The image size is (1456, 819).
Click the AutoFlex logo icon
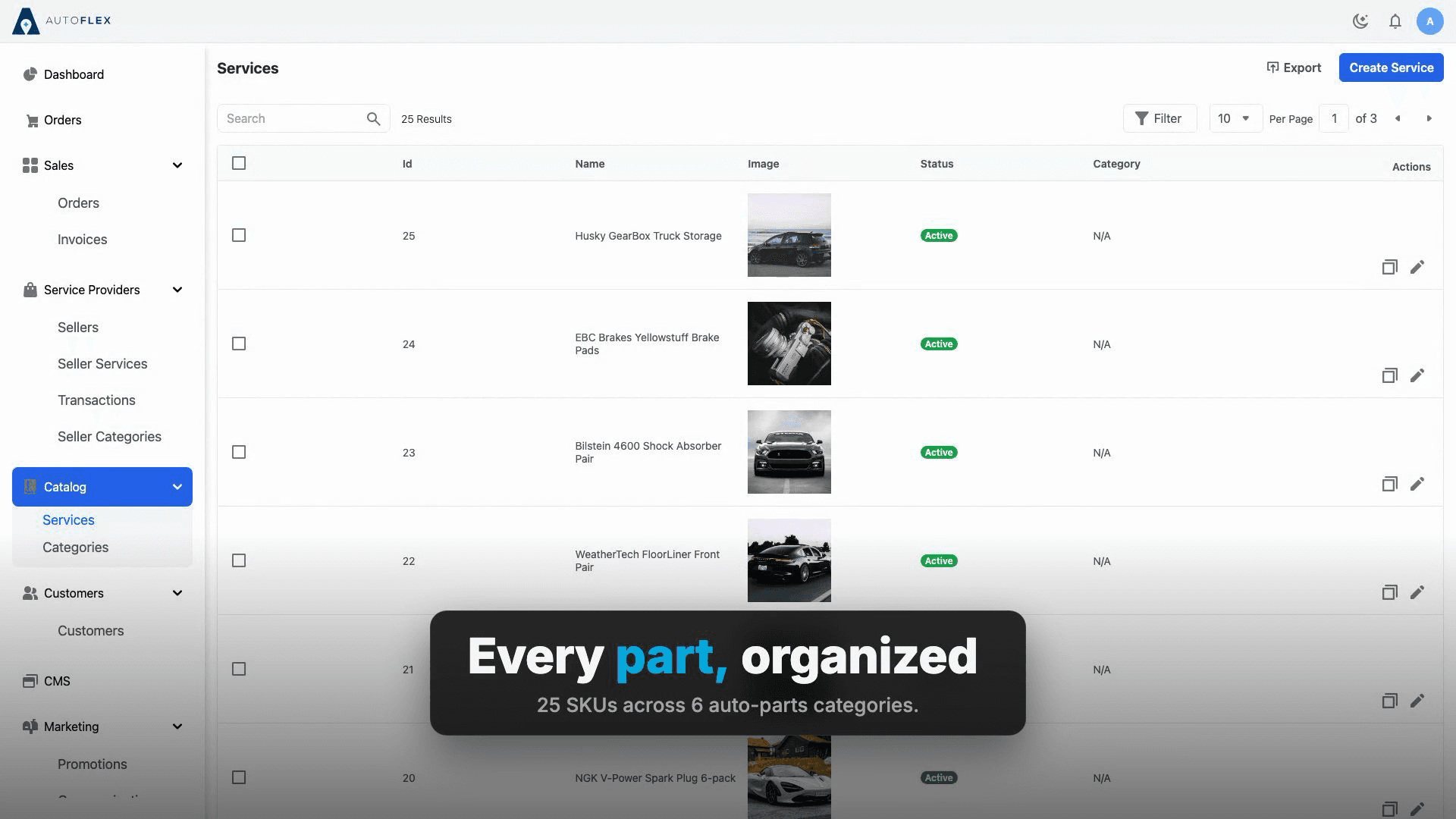pos(26,21)
